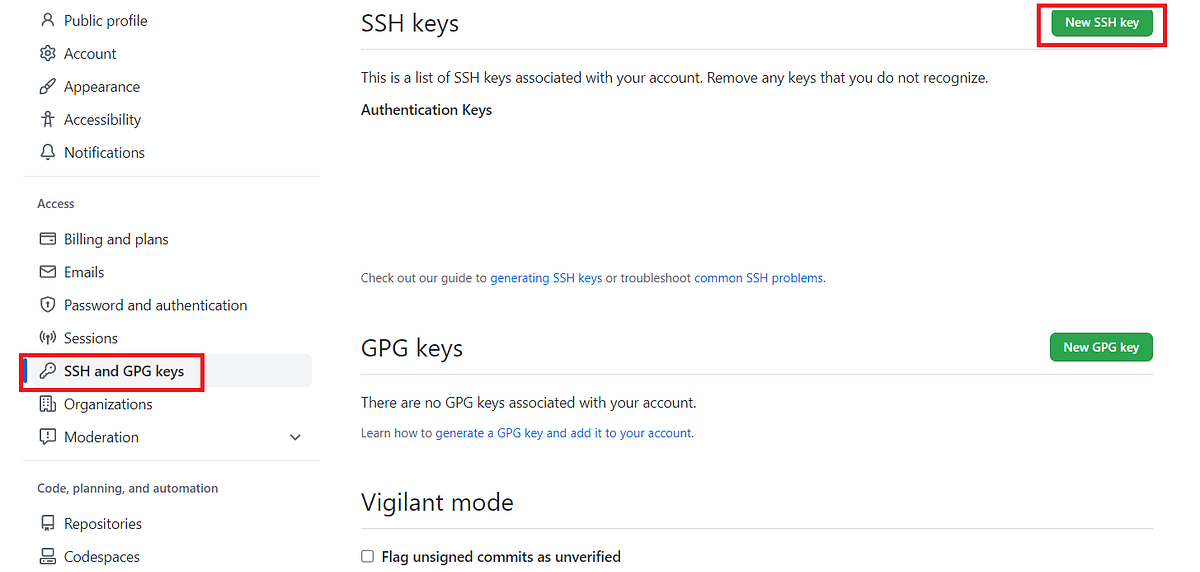
Task: Open the common SSH problems link
Action: [759, 278]
